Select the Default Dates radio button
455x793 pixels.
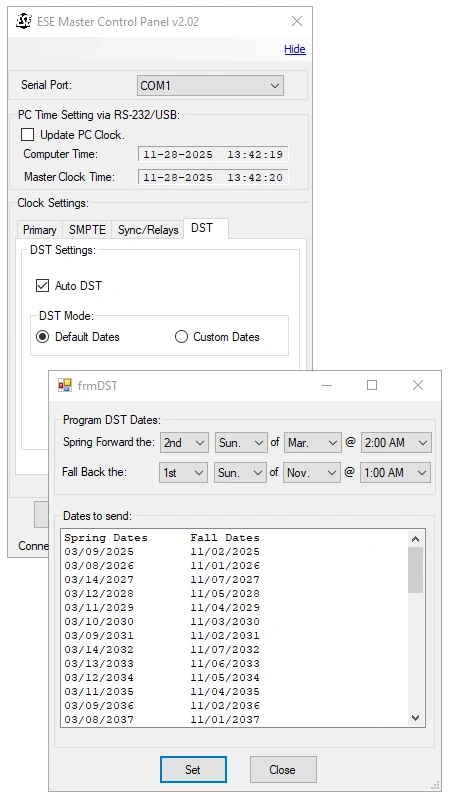click(42, 337)
